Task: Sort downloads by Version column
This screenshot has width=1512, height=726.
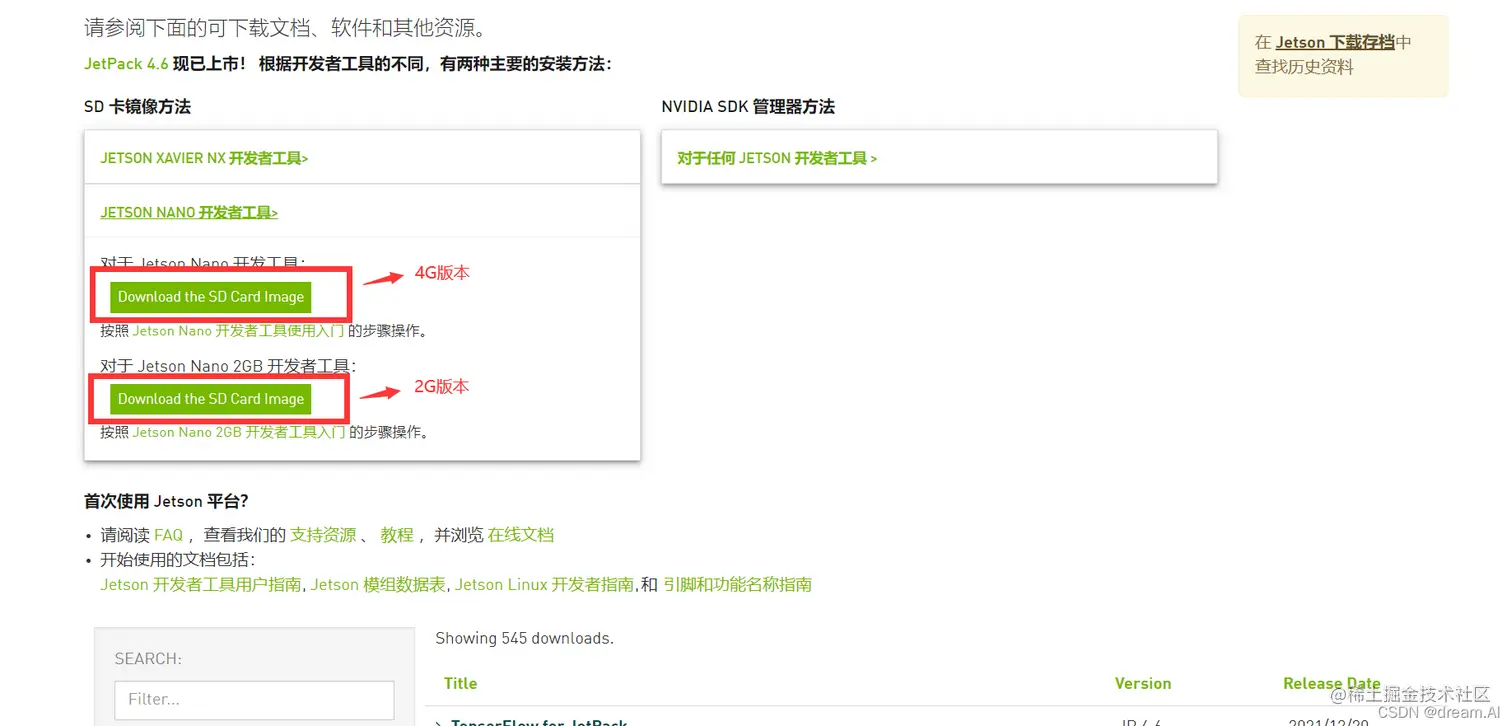Action: coord(1143,684)
